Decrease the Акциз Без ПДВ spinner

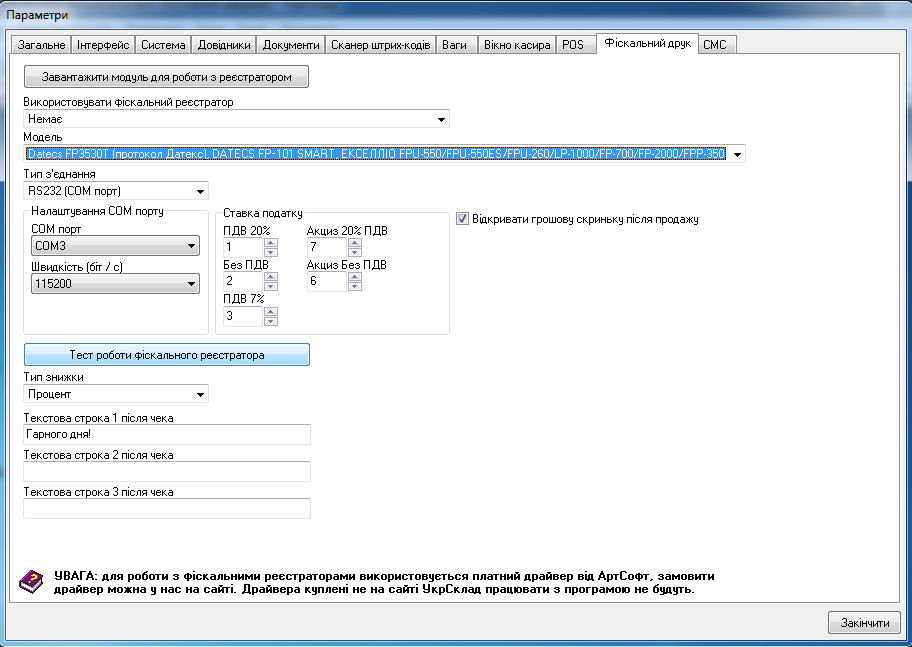click(x=354, y=287)
